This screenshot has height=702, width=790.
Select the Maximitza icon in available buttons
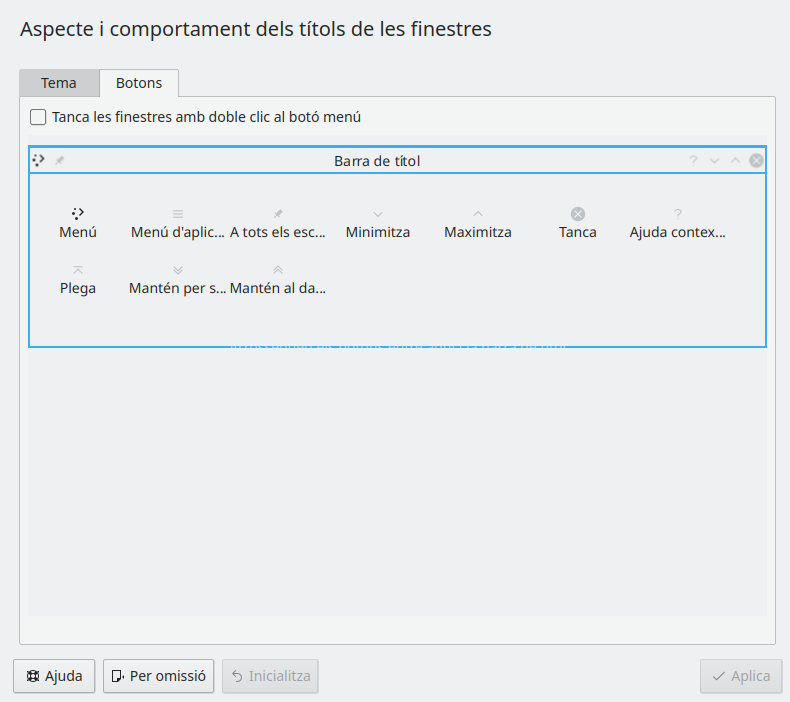(x=478, y=213)
